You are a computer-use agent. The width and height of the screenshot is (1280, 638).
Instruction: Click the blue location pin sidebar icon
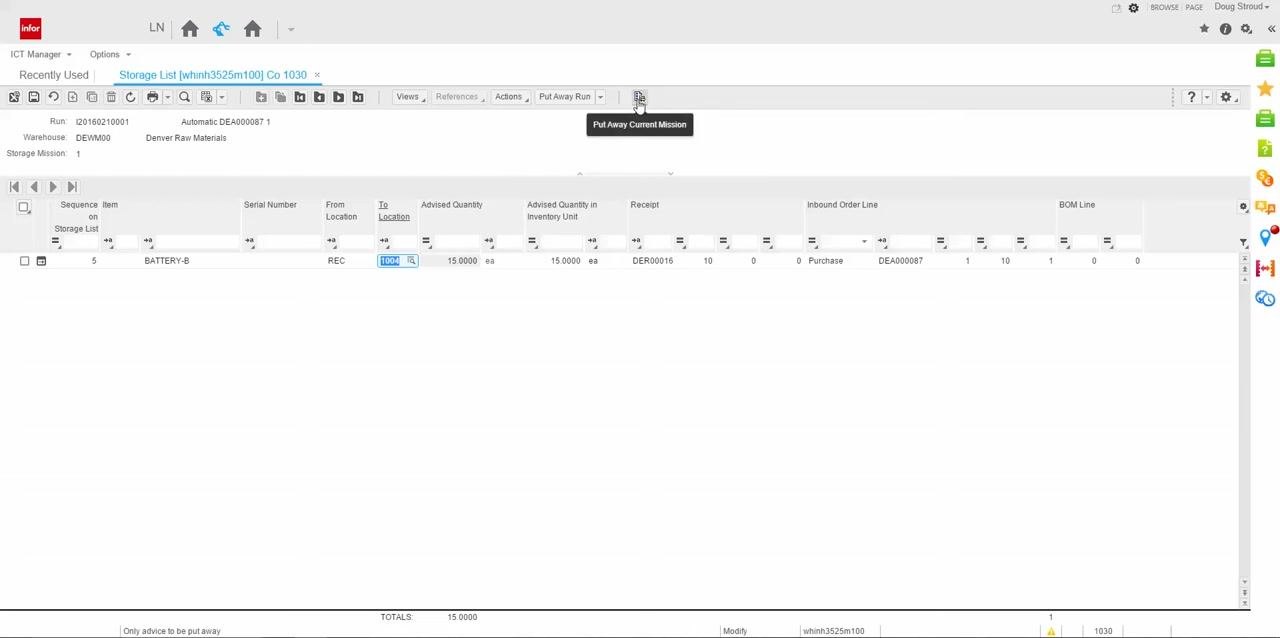tap(1265, 237)
